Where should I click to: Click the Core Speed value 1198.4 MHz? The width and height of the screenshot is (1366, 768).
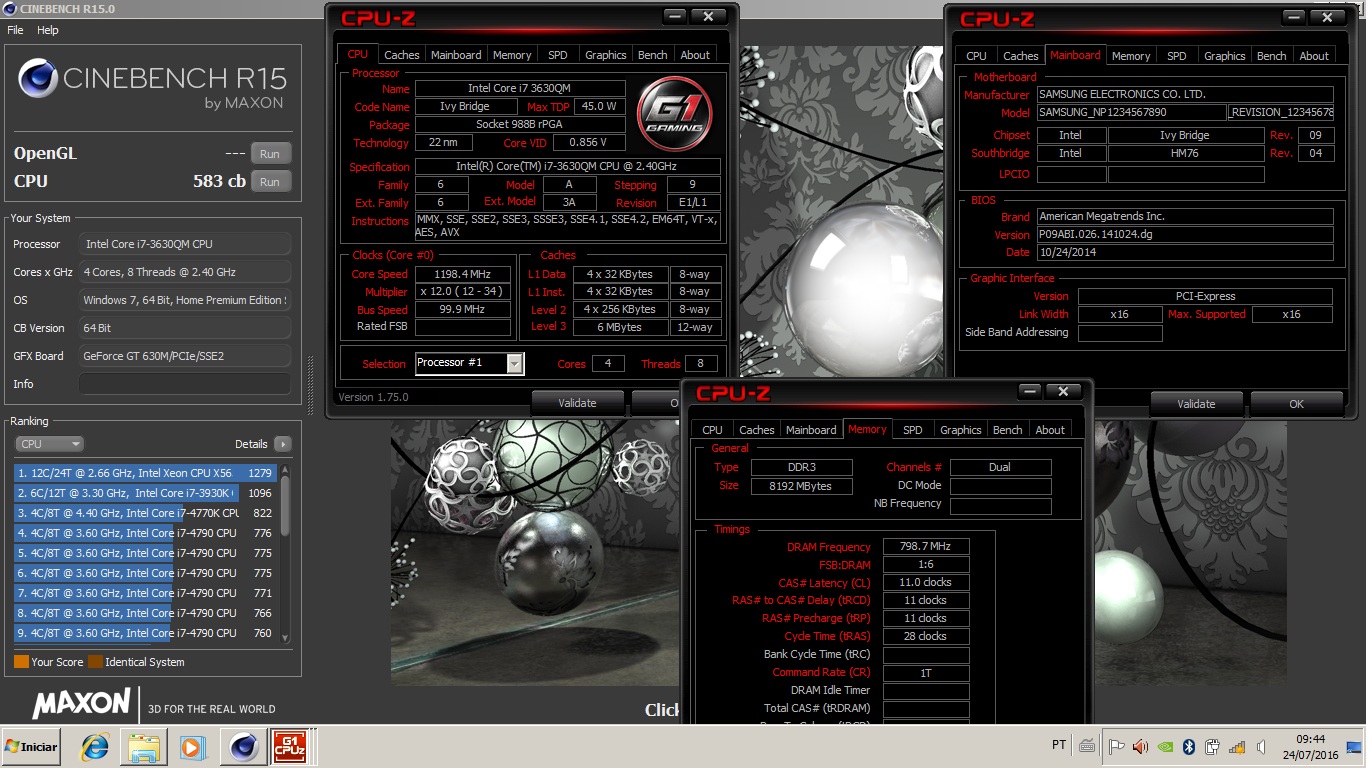click(464, 274)
